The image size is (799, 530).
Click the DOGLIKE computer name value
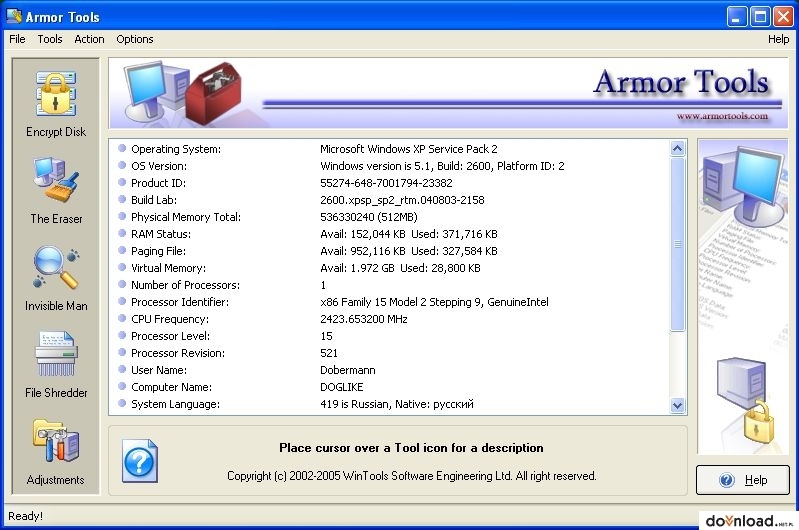341,387
